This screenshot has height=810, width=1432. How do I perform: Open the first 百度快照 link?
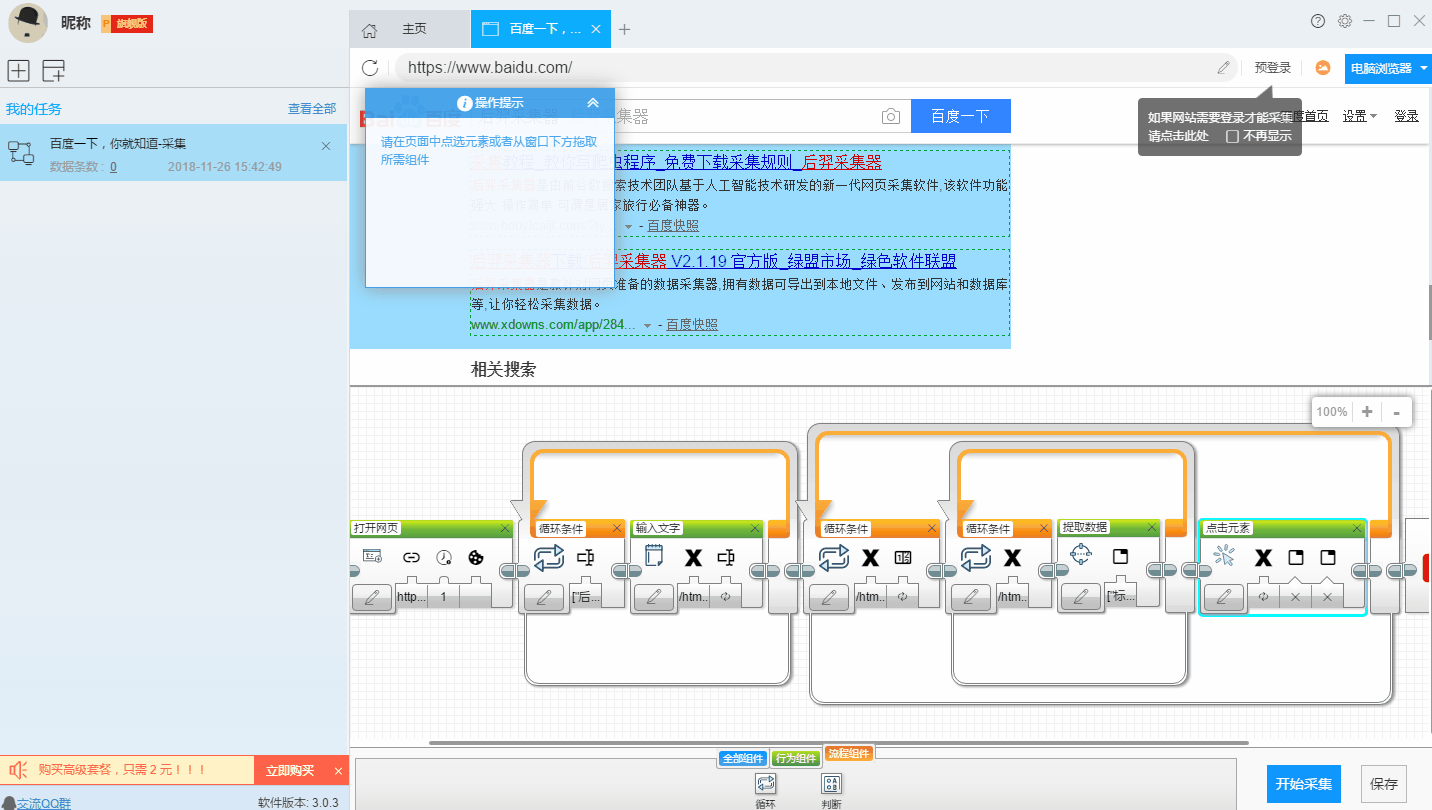pos(673,226)
